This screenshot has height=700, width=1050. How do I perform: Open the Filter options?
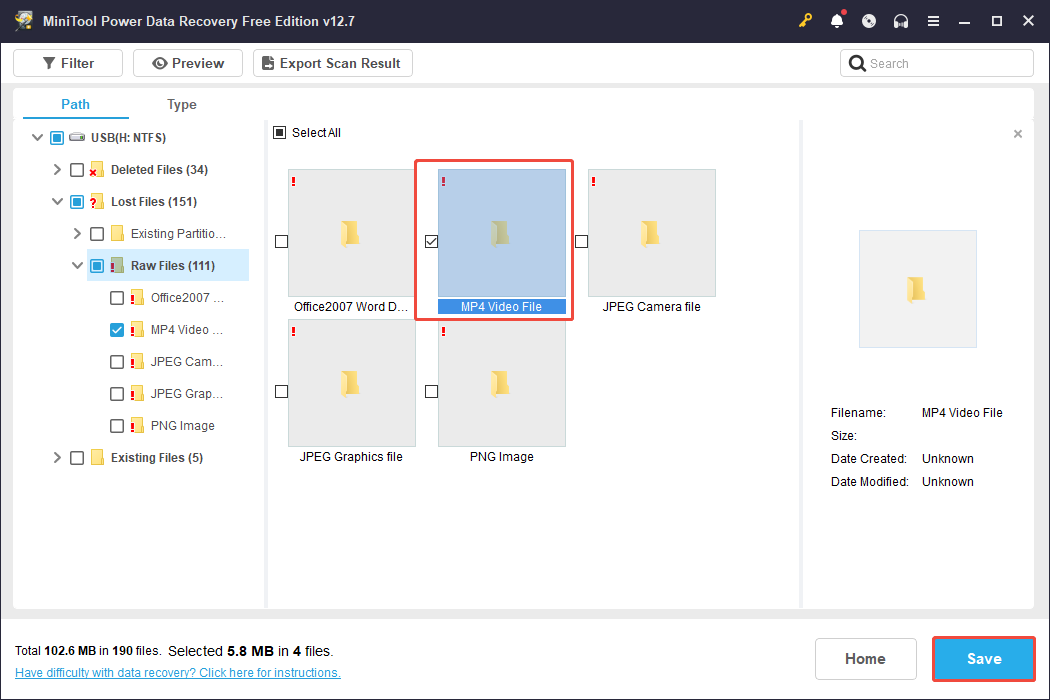[x=68, y=63]
